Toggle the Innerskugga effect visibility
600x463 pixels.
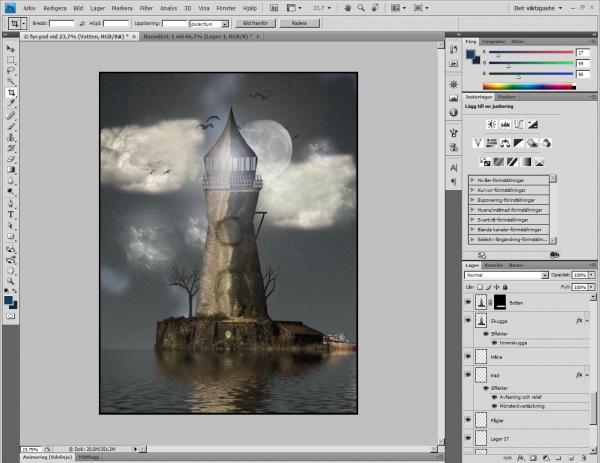pos(494,343)
